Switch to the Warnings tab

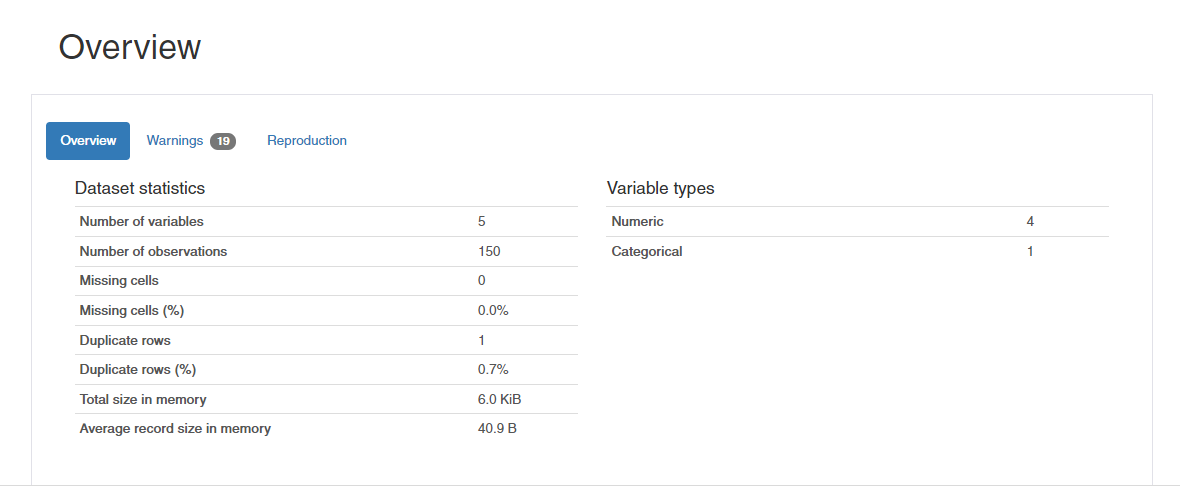point(191,141)
